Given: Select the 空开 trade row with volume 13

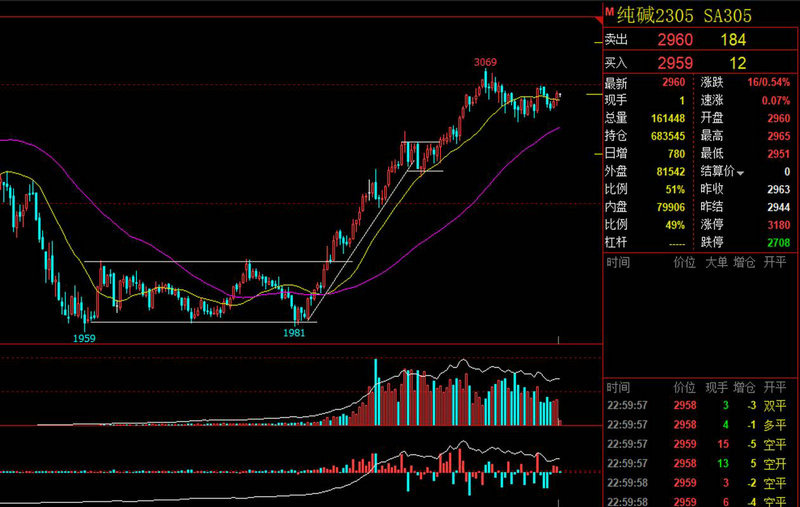Looking at the screenshot, I should [x=700, y=463].
